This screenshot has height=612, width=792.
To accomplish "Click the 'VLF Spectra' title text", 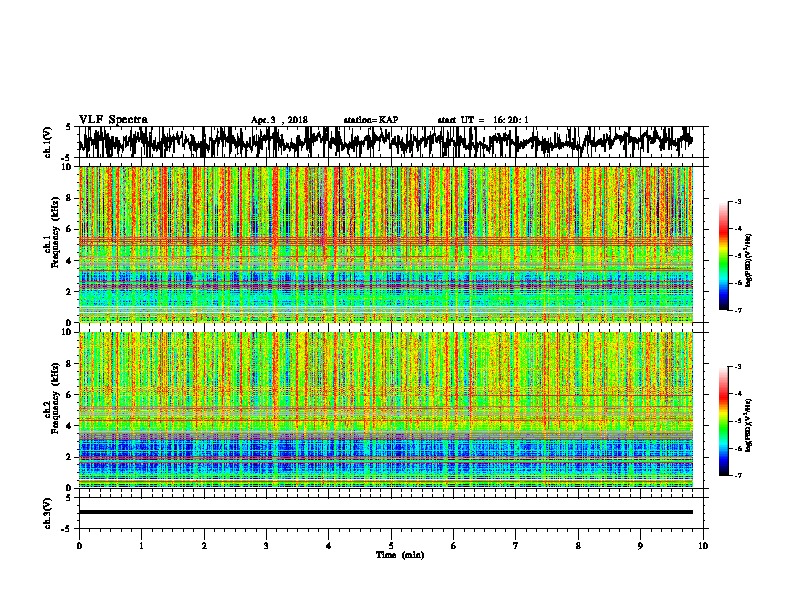I will click(x=113, y=119).
